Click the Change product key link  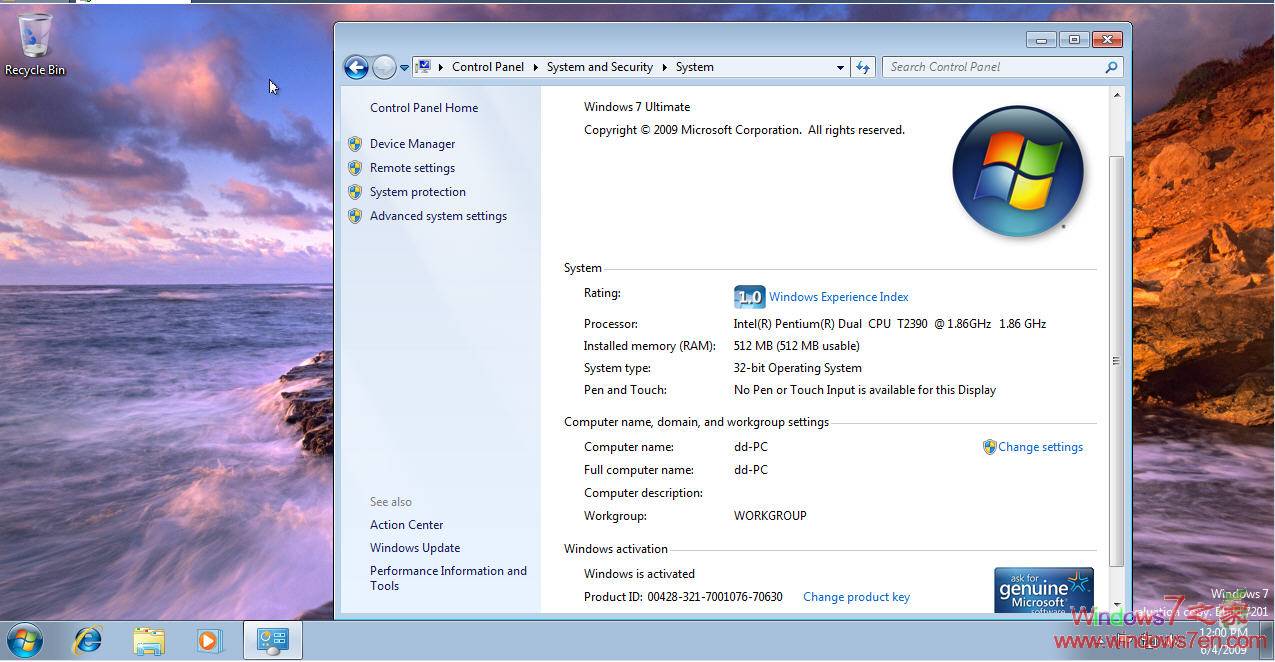point(856,596)
